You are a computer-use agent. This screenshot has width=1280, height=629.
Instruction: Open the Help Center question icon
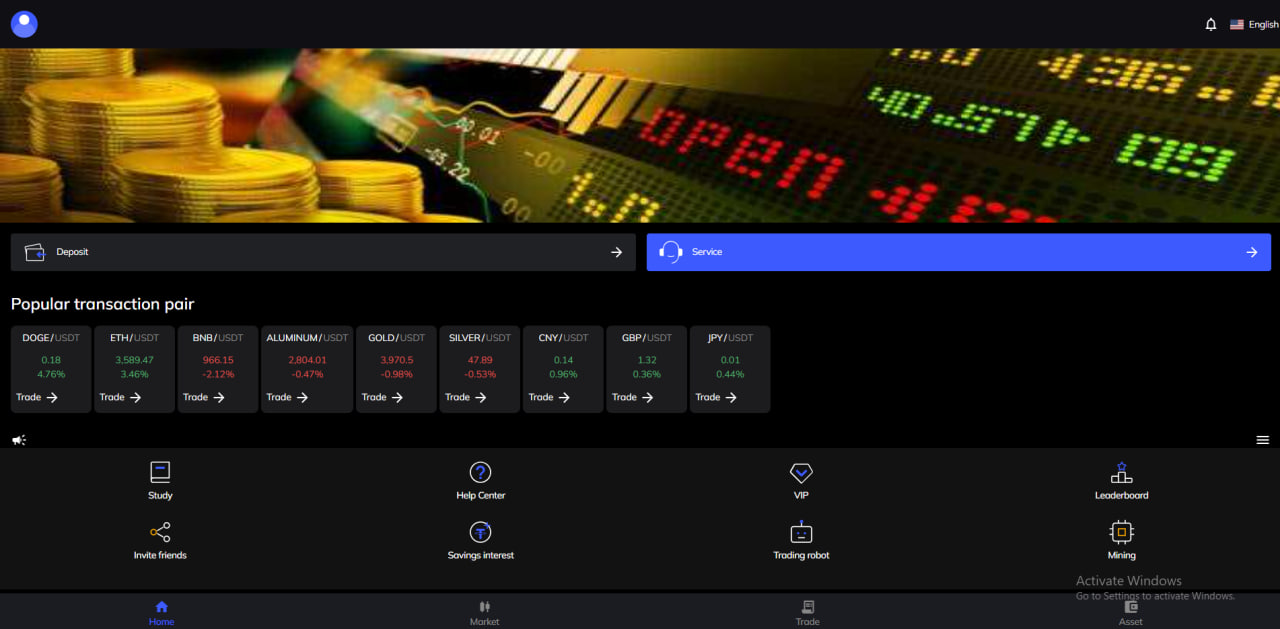point(480,473)
